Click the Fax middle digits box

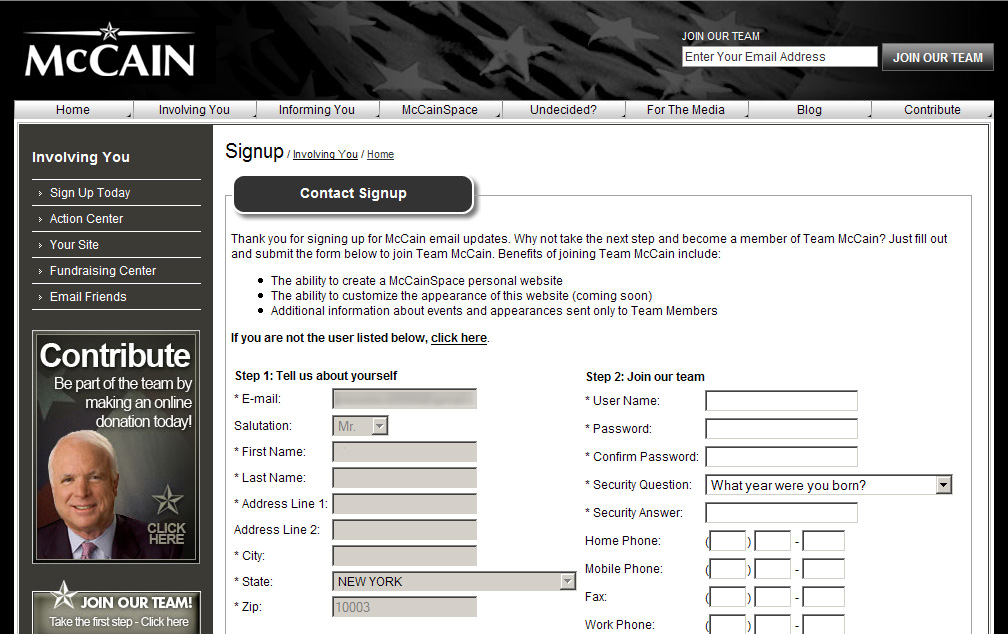tap(773, 597)
